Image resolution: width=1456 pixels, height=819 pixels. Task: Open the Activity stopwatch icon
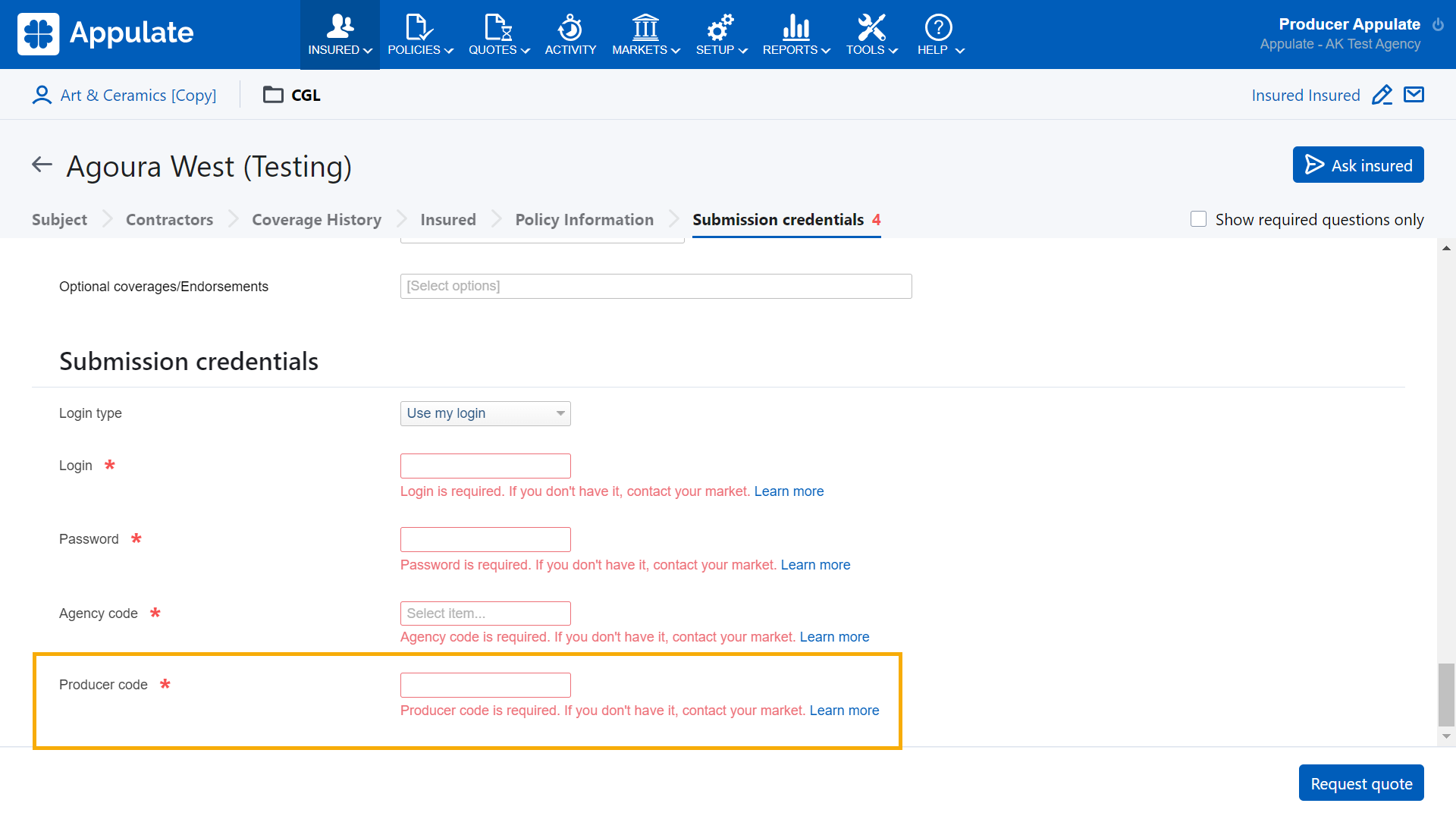pos(570,28)
